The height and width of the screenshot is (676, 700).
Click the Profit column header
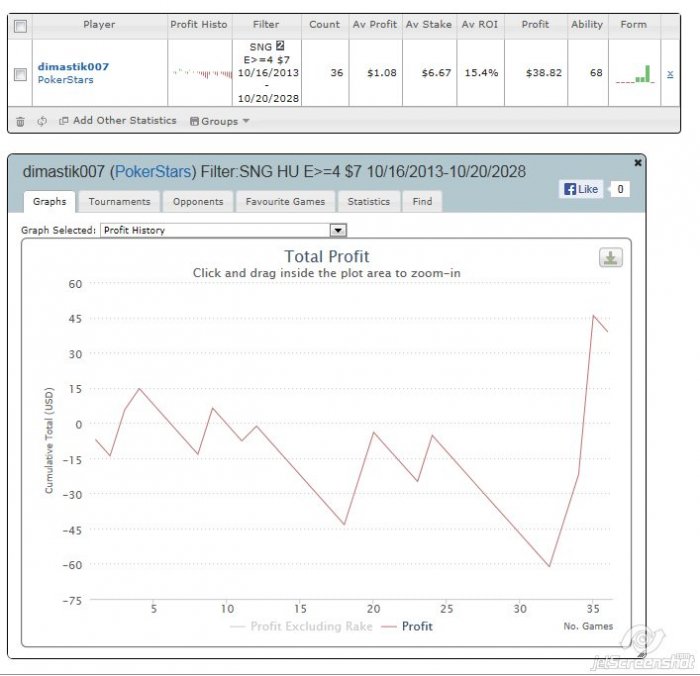[535, 25]
